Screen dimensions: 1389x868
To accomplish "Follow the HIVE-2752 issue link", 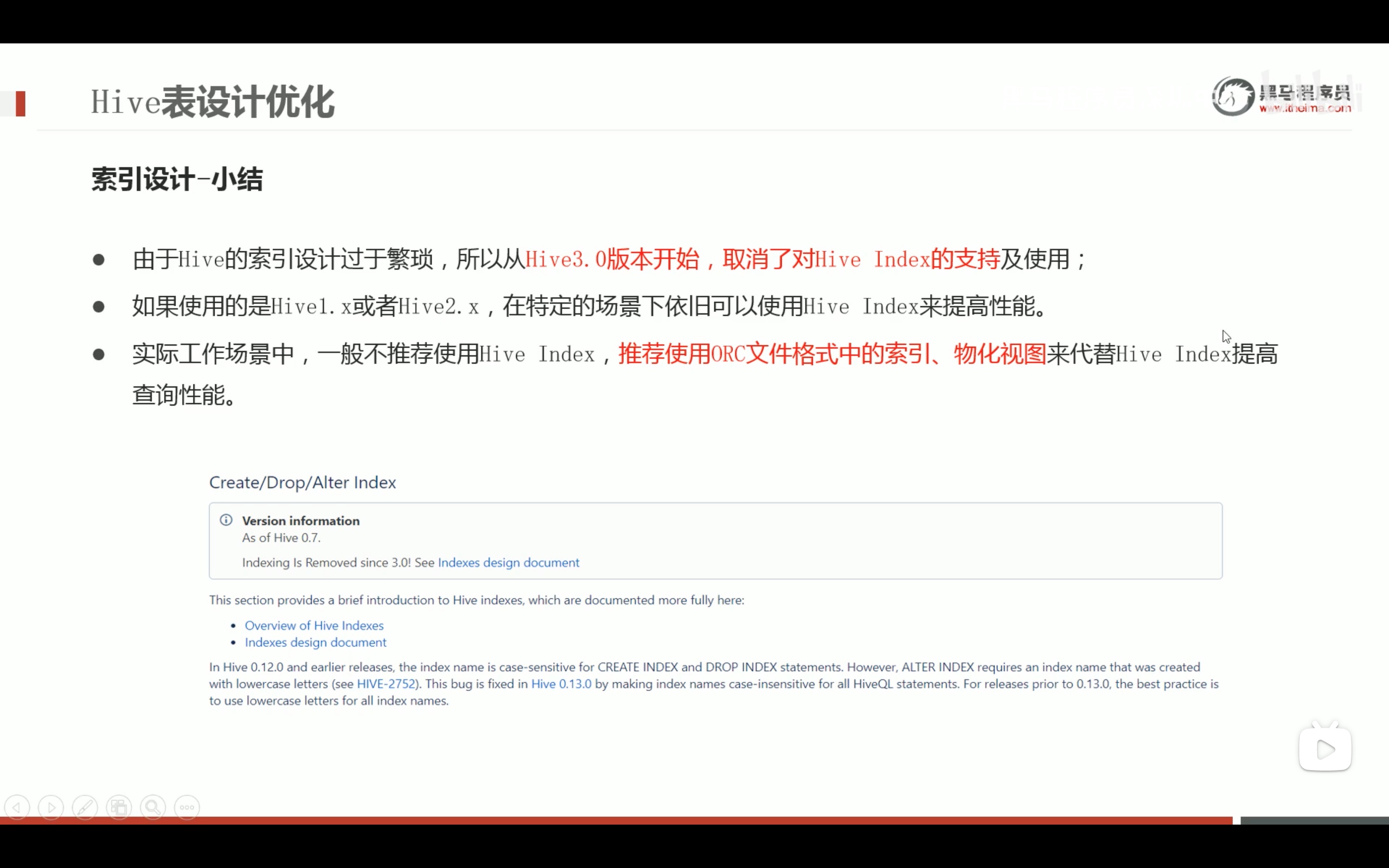I will (386, 684).
